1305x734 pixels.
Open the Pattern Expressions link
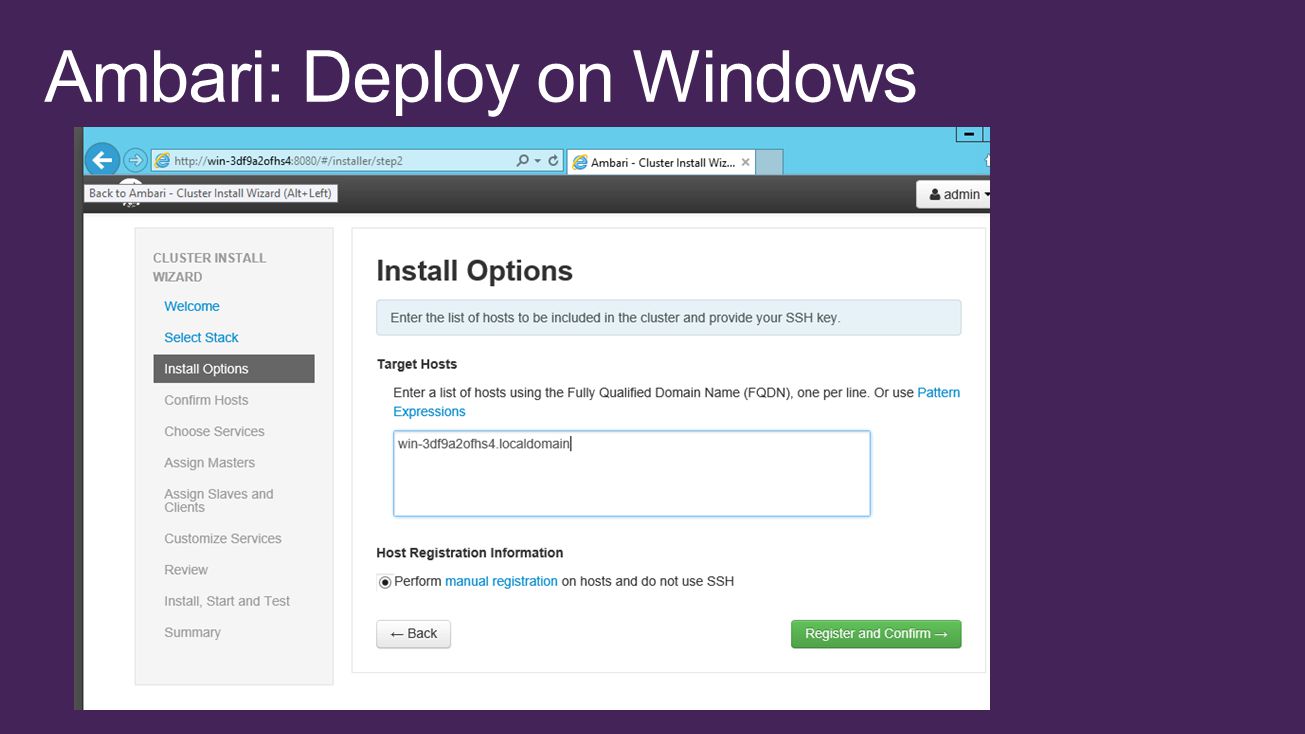point(676,402)
